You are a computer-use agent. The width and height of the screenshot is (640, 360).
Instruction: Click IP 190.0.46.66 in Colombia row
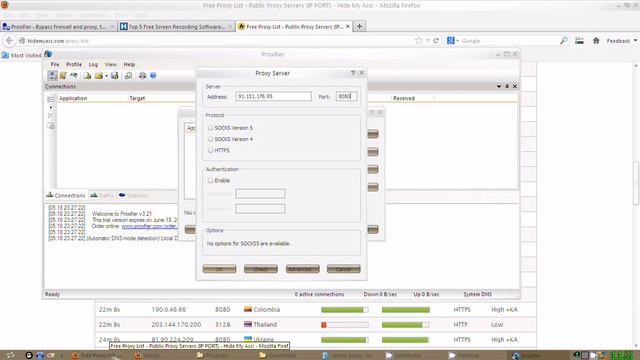tap(169, 310)
